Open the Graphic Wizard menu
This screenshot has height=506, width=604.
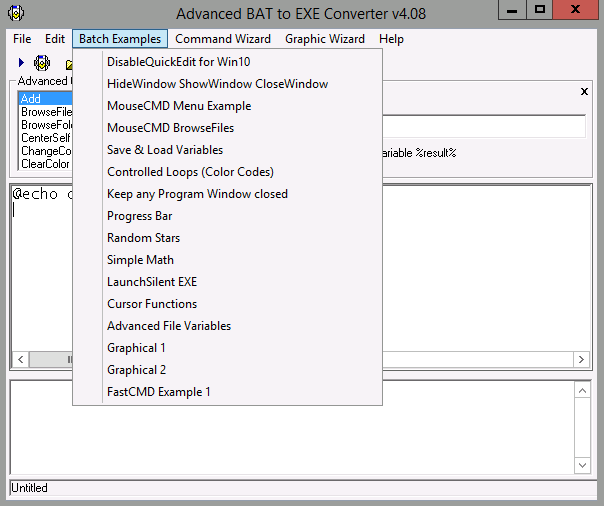(324, 39)
